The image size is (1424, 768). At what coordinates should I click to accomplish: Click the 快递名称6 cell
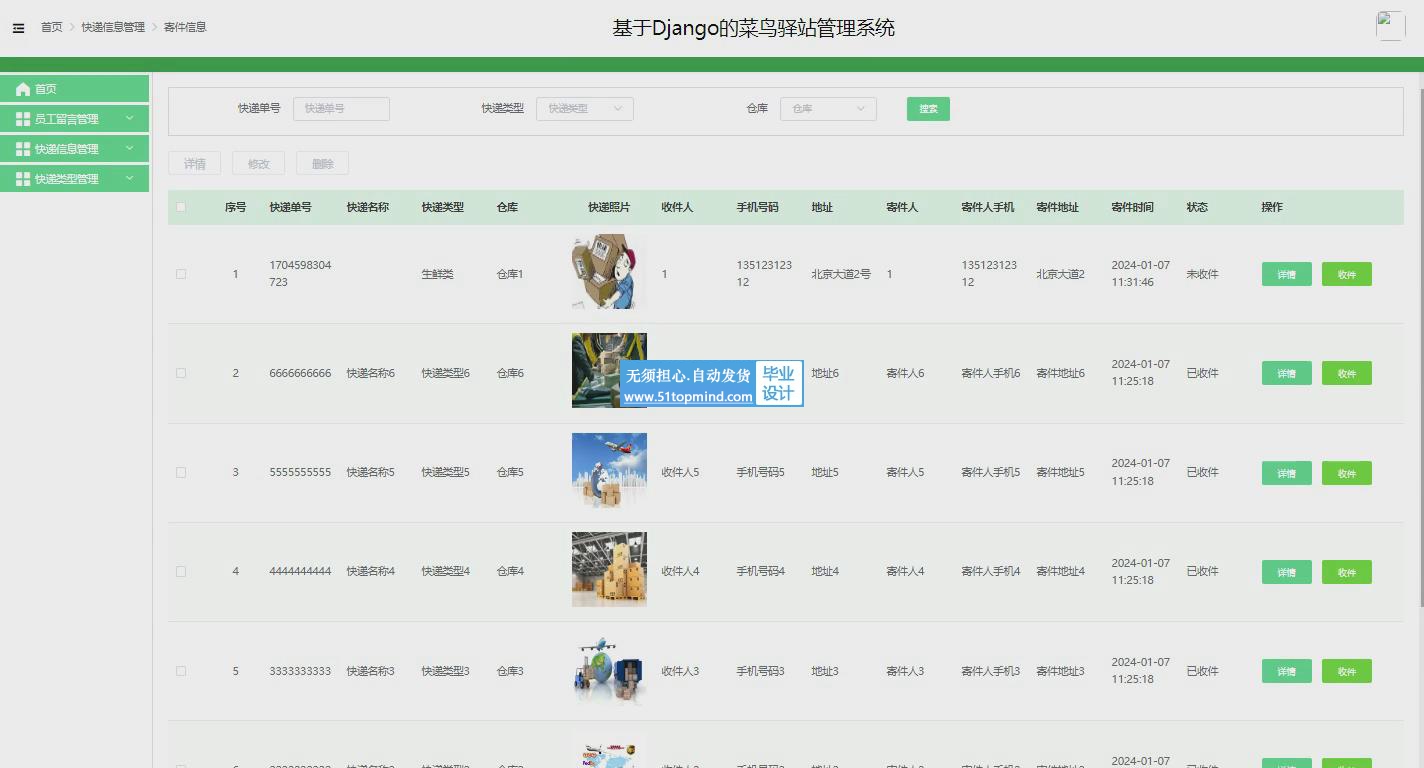(x=371, y=373)
